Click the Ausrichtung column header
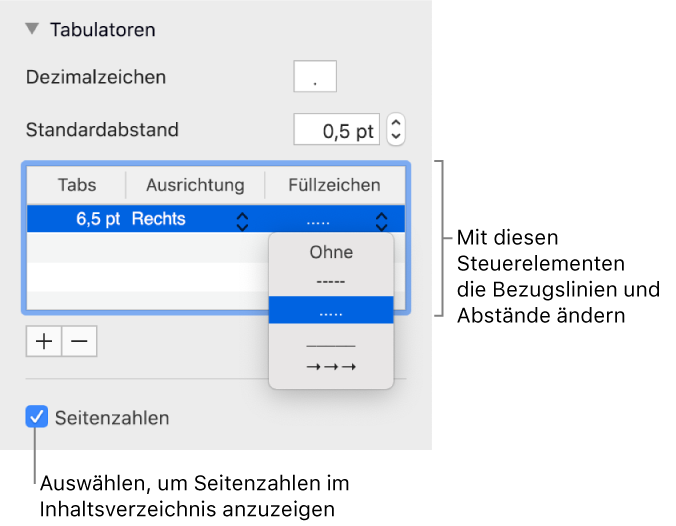Image resolution: width=676 pixels, height=526 pixels. pyautogui.click(x=195, y=185)
